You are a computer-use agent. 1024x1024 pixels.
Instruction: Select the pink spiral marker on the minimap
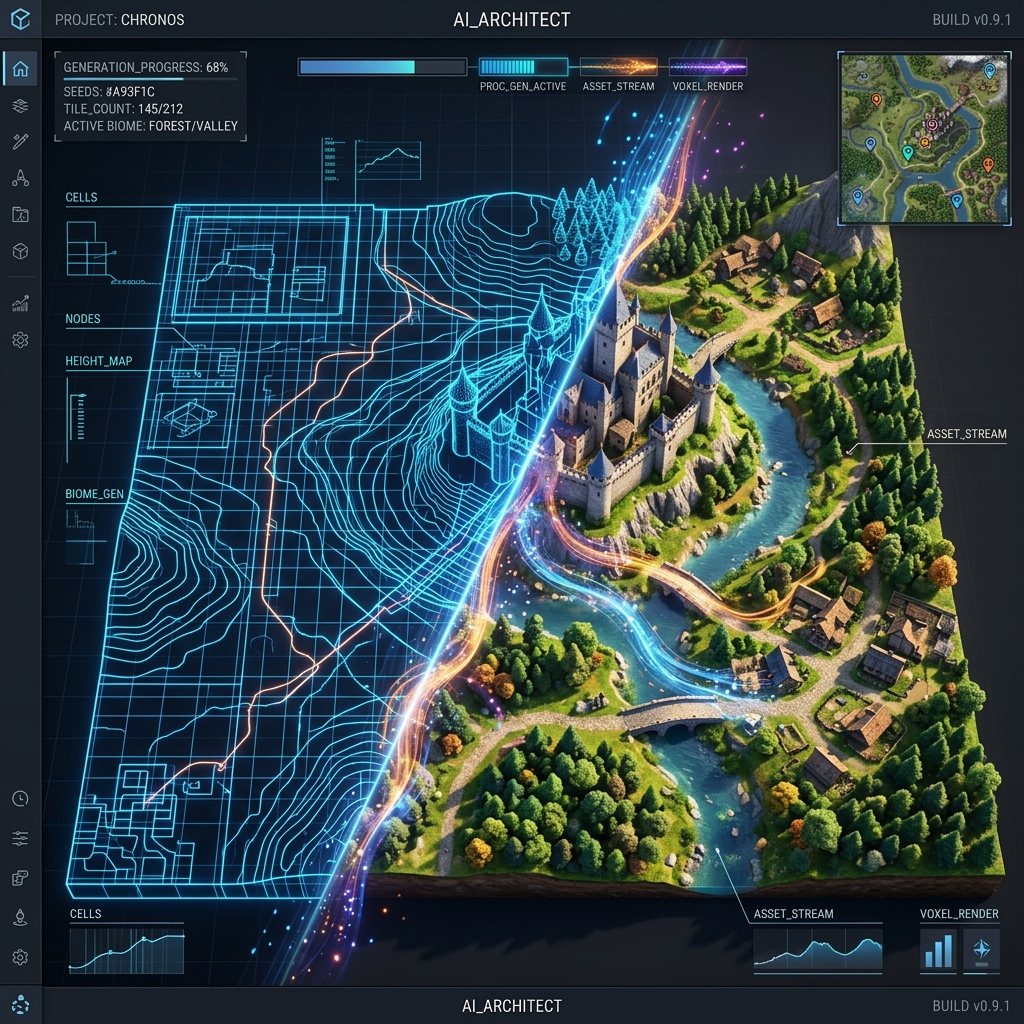pyautogui.click(x=932, y=123)
